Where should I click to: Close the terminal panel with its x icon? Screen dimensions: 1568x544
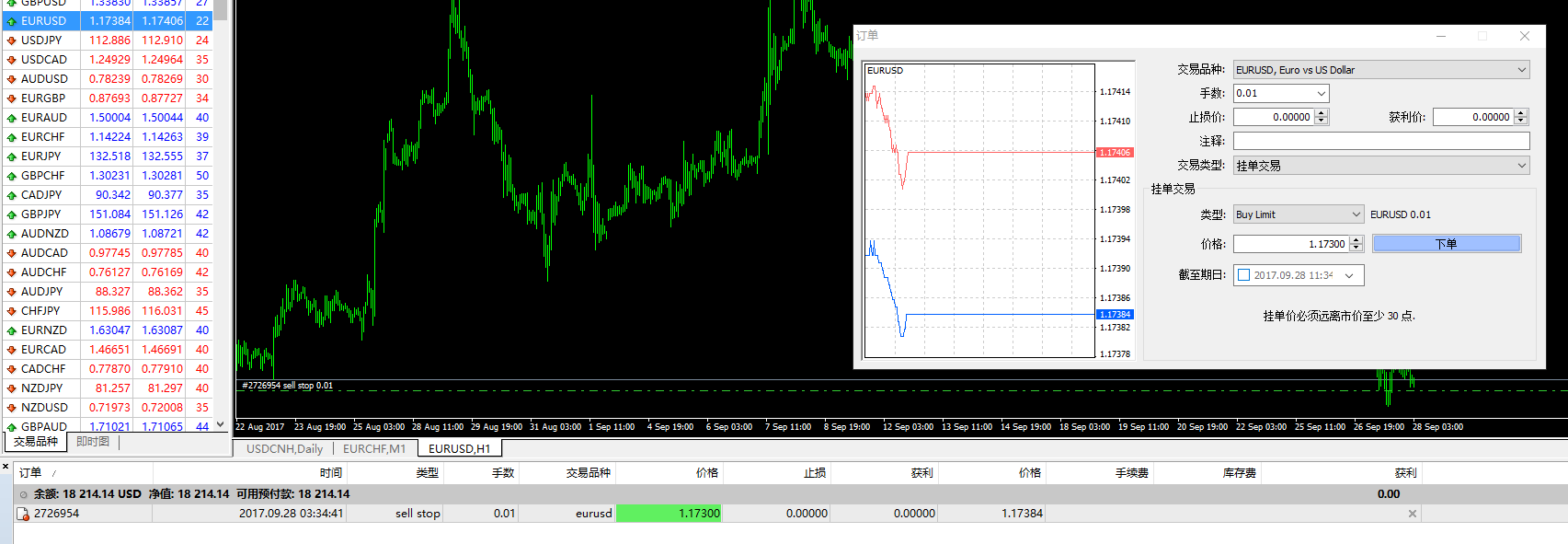point(6,467)
